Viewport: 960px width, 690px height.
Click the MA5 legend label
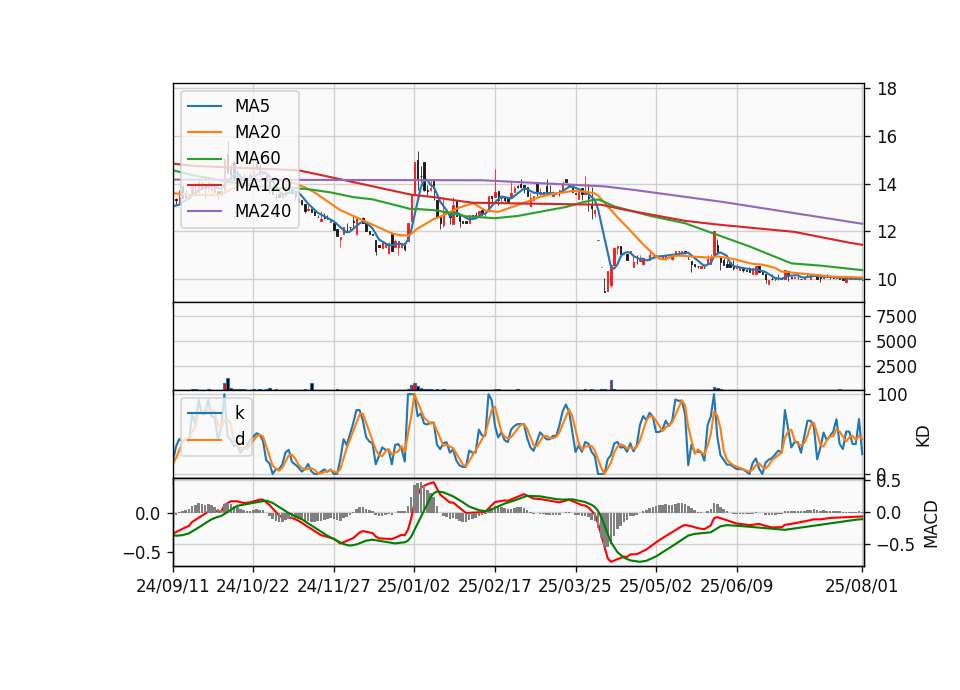[252, 106]
